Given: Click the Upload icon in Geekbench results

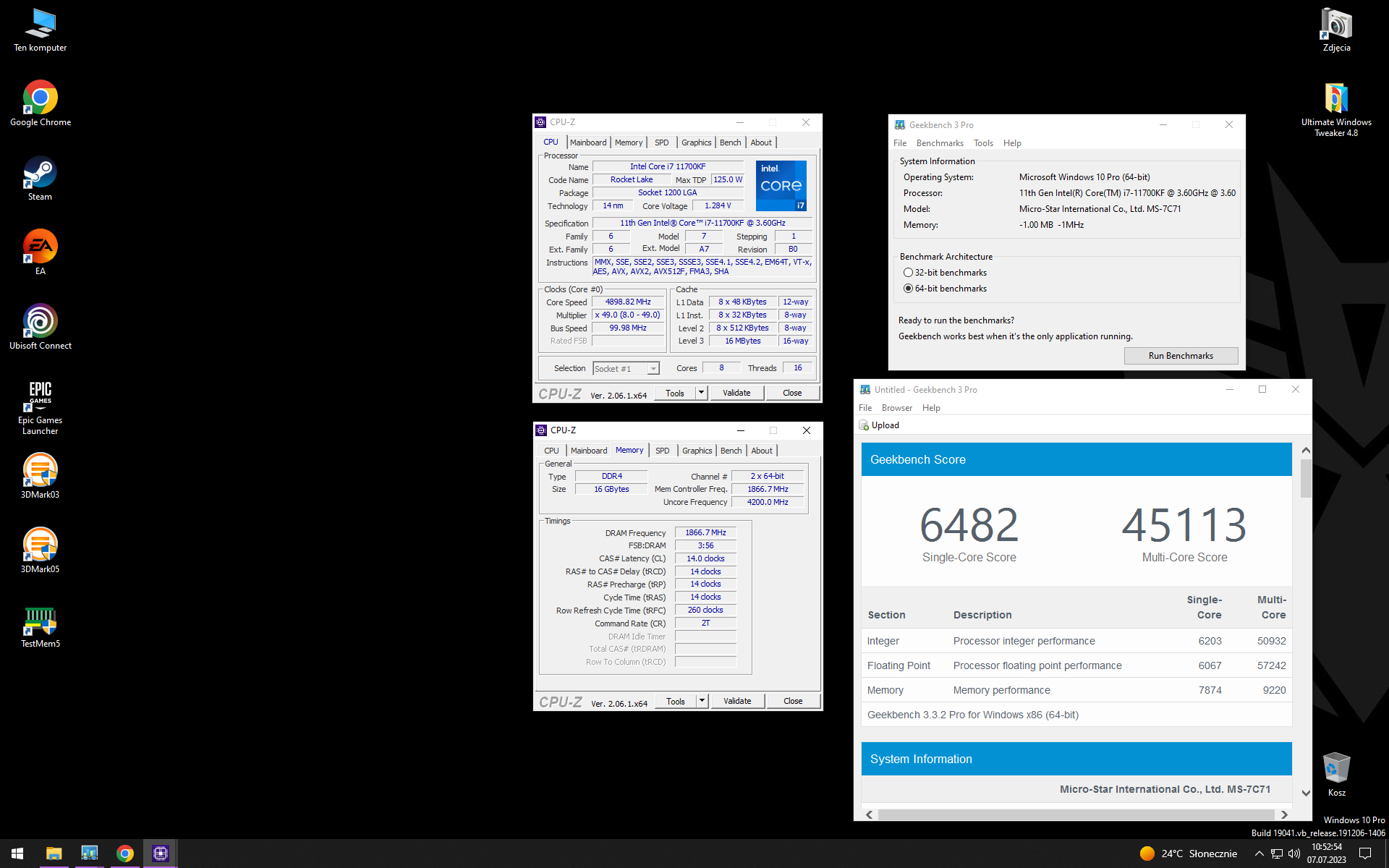Looking at the screenshot, I should [x=864, y=425].
